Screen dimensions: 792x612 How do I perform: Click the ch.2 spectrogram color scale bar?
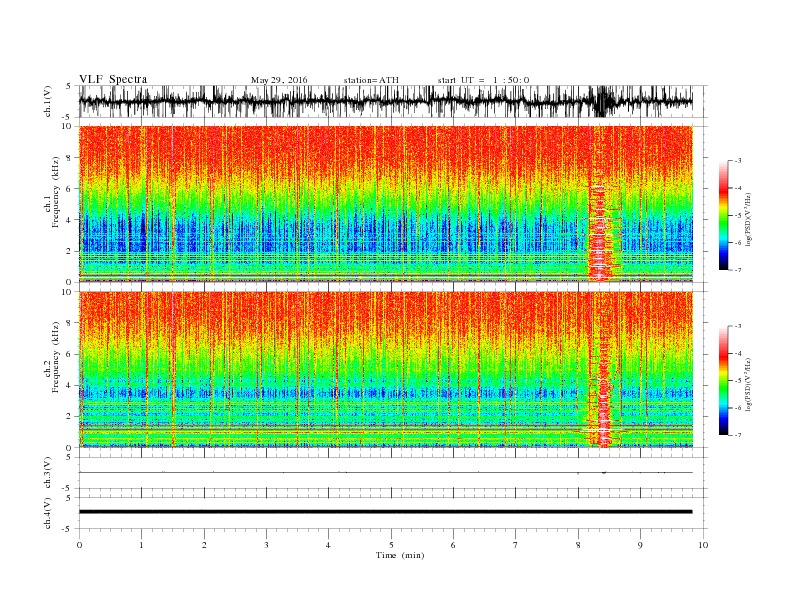click(x=723, y=381)
